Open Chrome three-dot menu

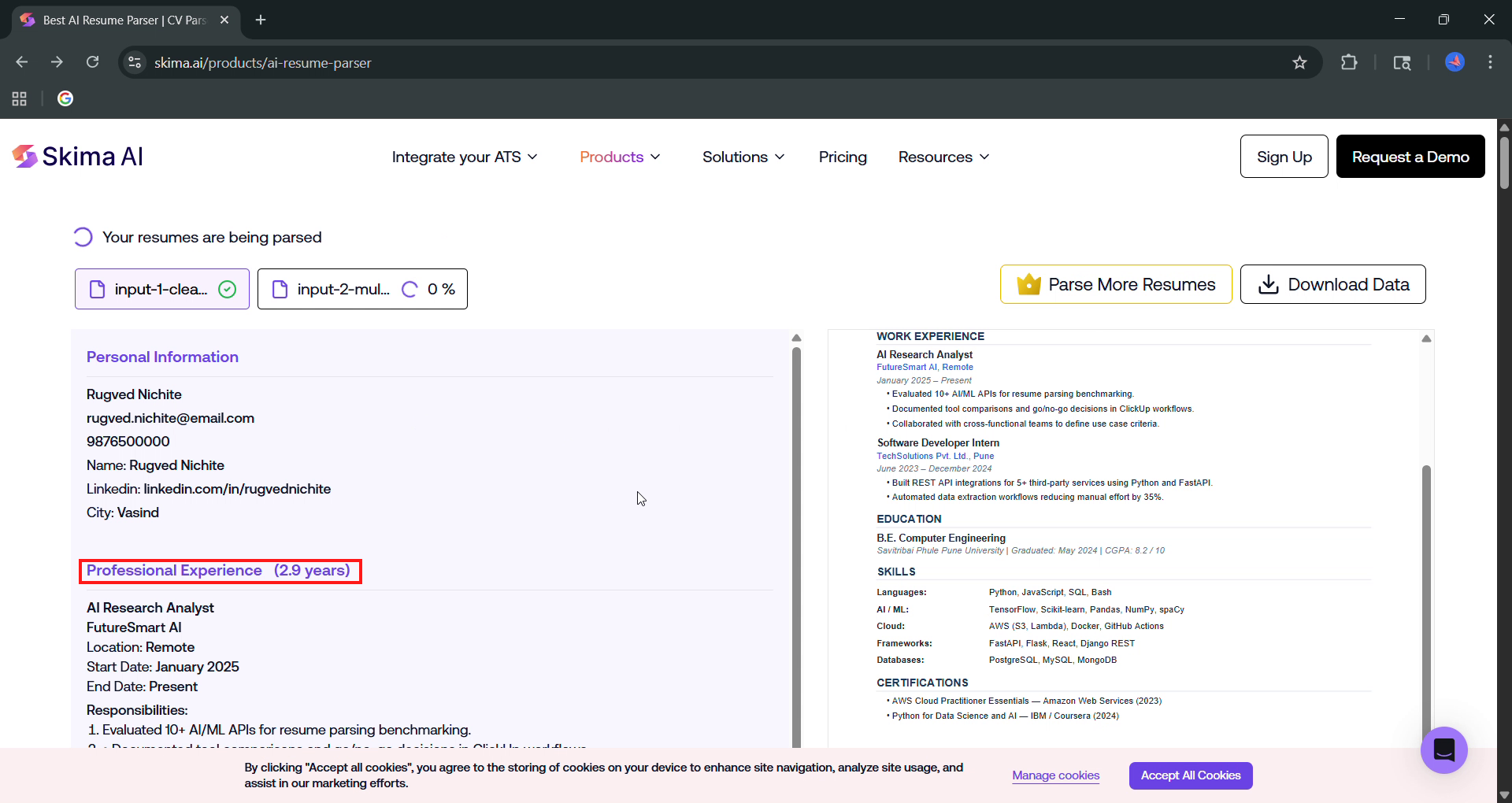[1490, 62]
